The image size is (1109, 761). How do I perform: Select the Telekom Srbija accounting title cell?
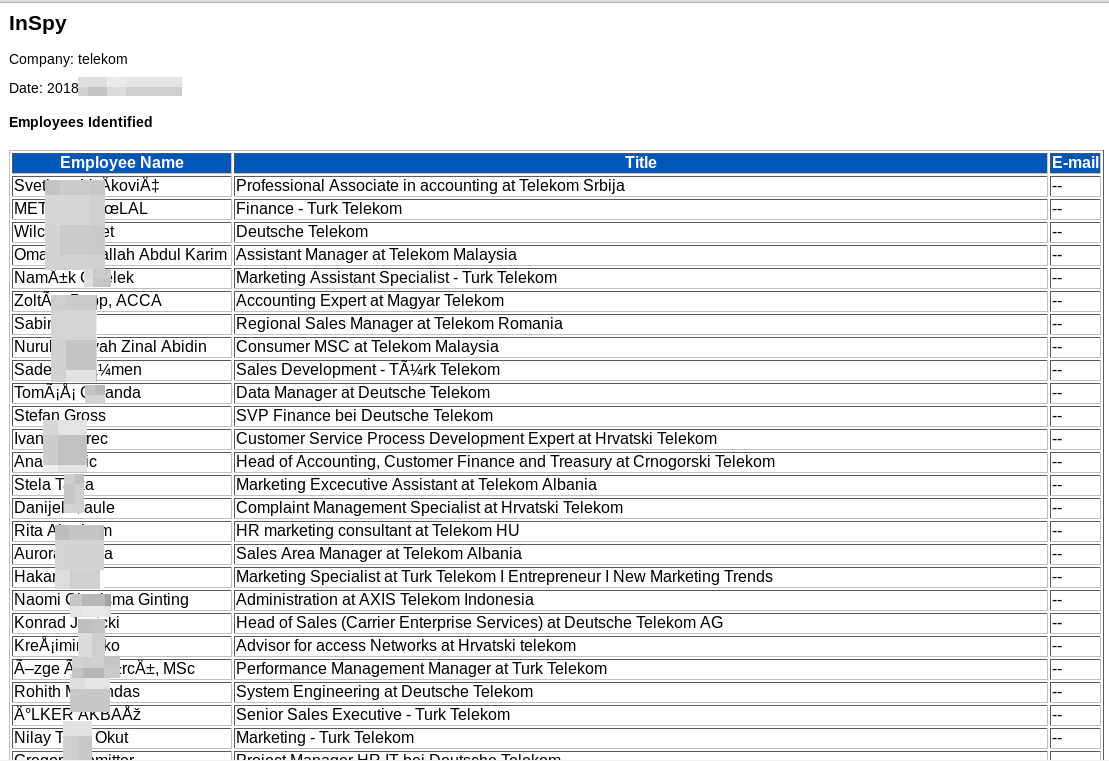[430, 186]
